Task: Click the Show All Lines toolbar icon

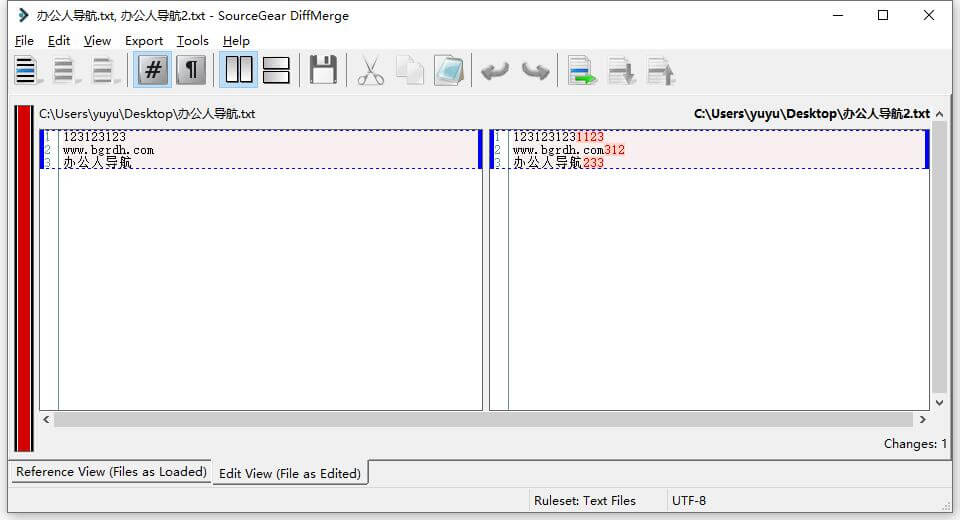Action: pos(26,70)
